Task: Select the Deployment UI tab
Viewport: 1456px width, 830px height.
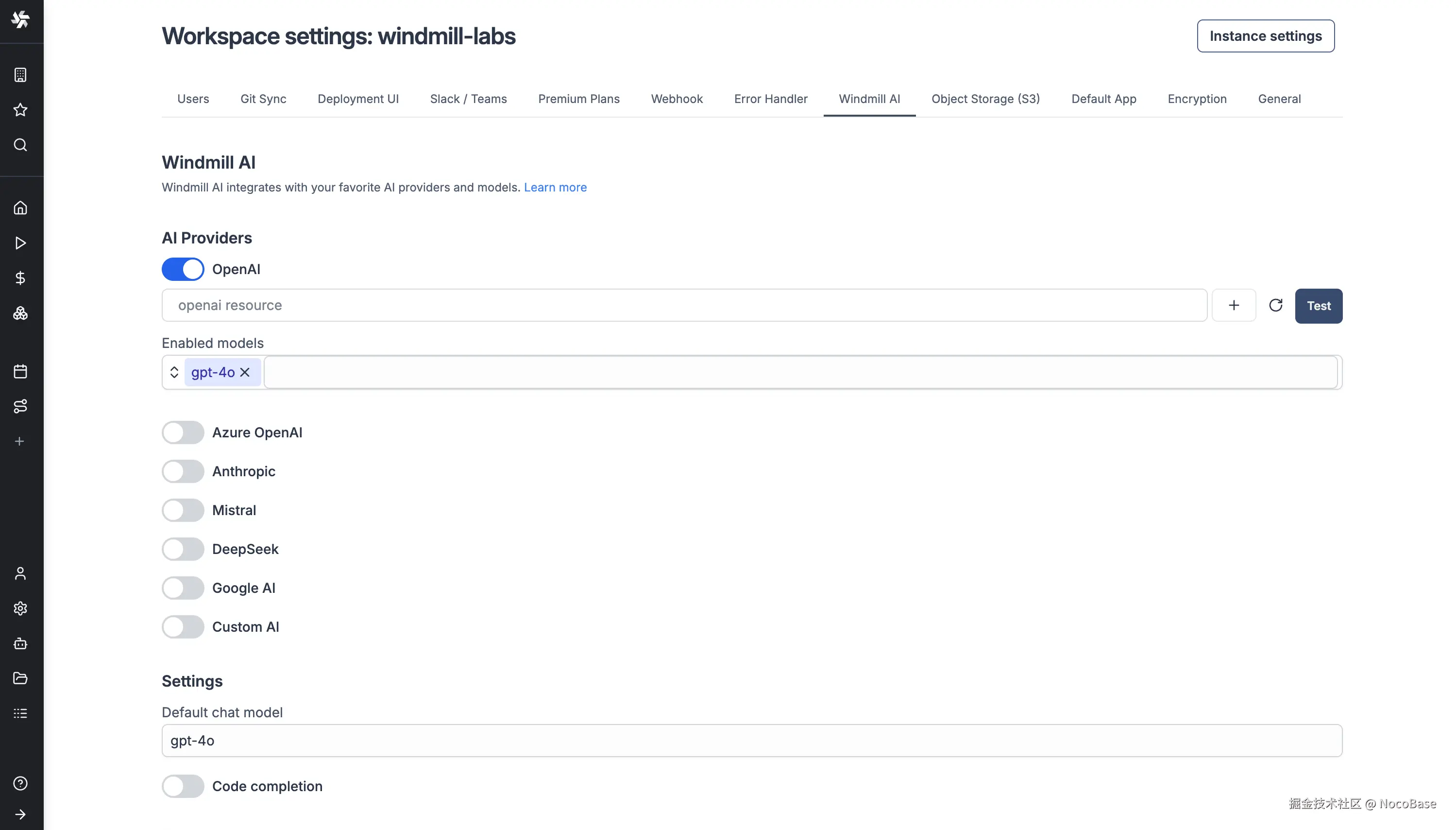Action: [358, 99]
